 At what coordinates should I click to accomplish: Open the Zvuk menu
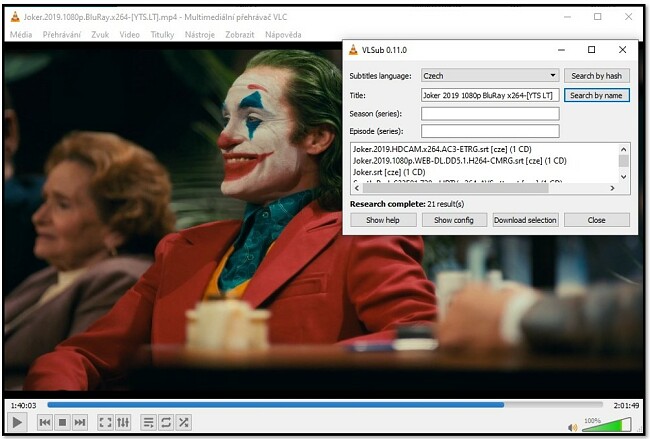pyautogui.click(x=100, y=35)
